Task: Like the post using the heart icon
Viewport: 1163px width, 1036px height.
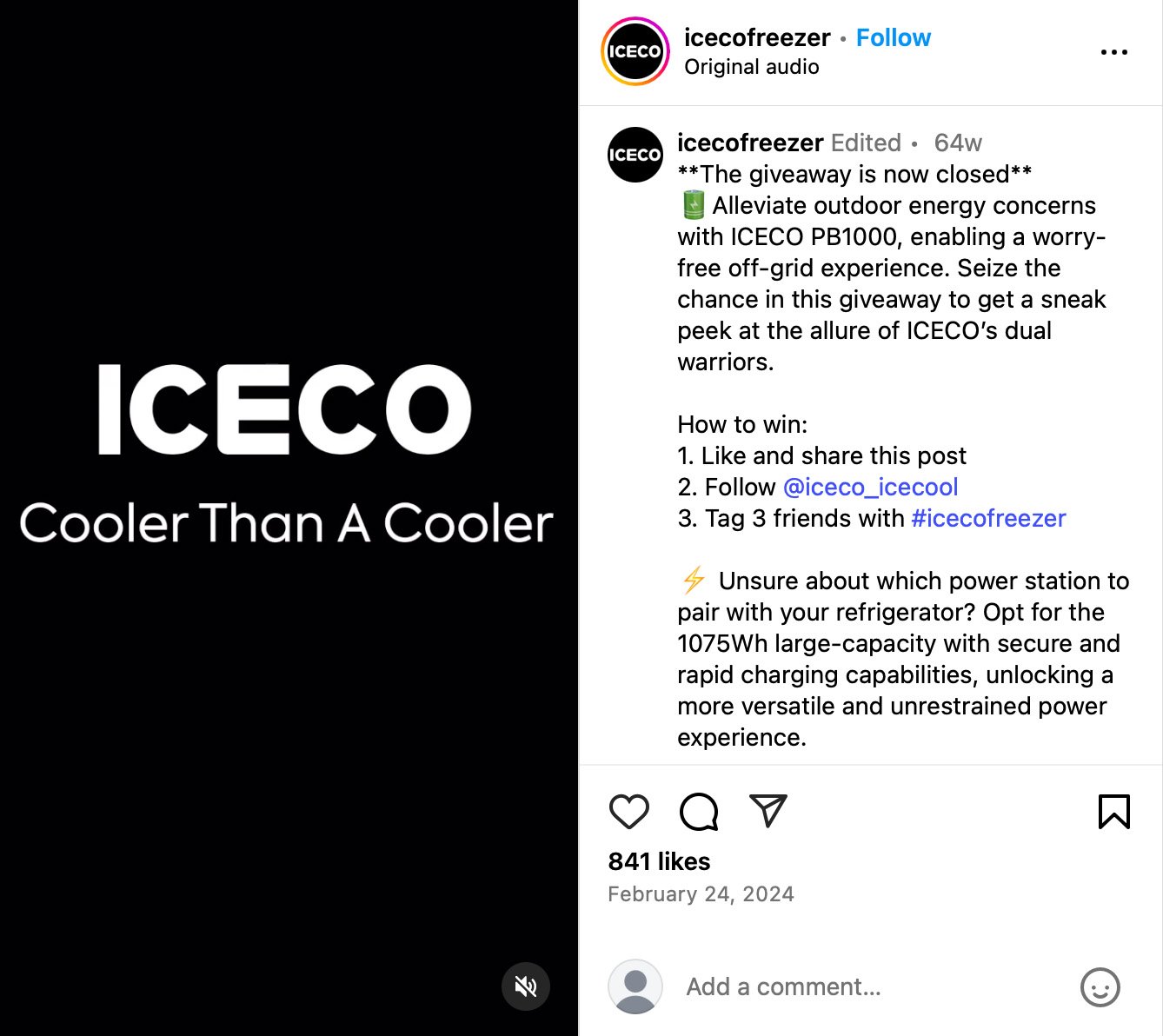Action: [629, 812]
